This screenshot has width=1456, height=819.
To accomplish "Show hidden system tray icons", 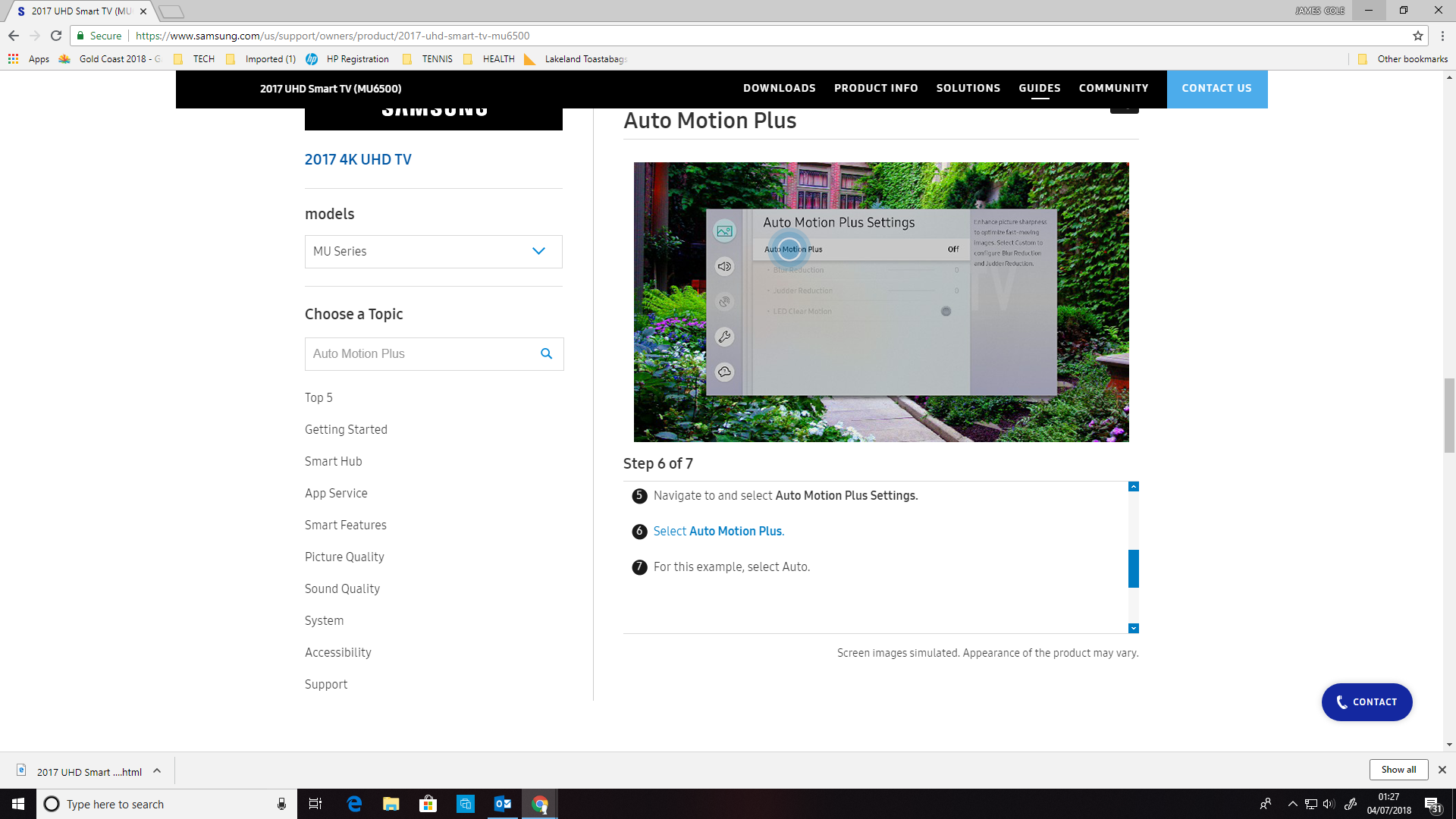I will 1292,804.
